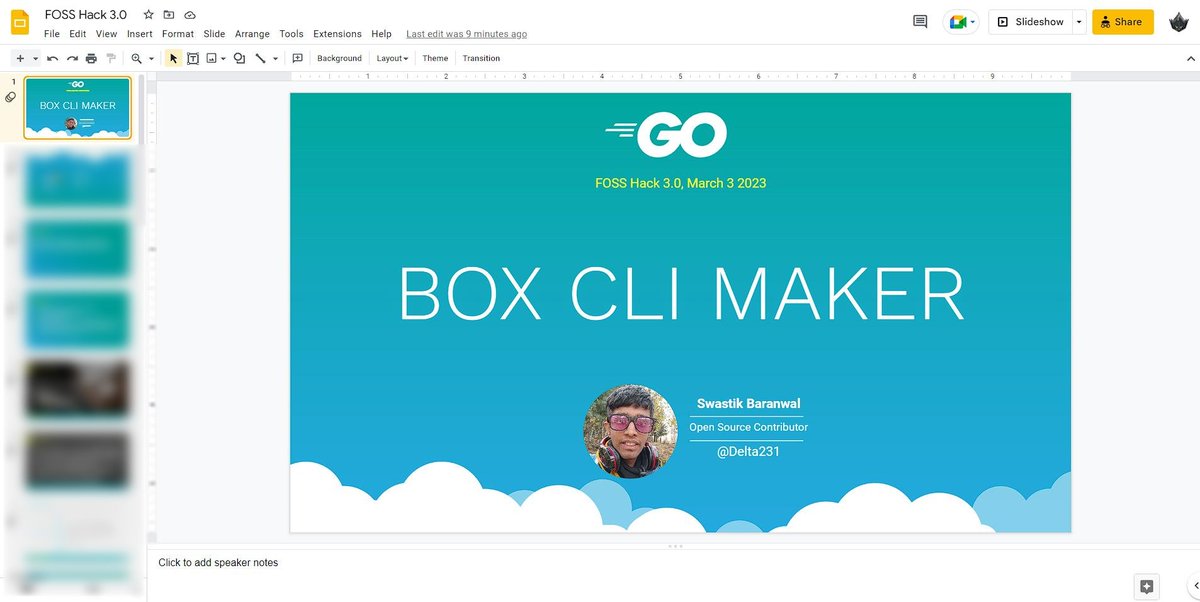Star the FOSS Hack 3.0 presentation

click(x=148, y=15)
